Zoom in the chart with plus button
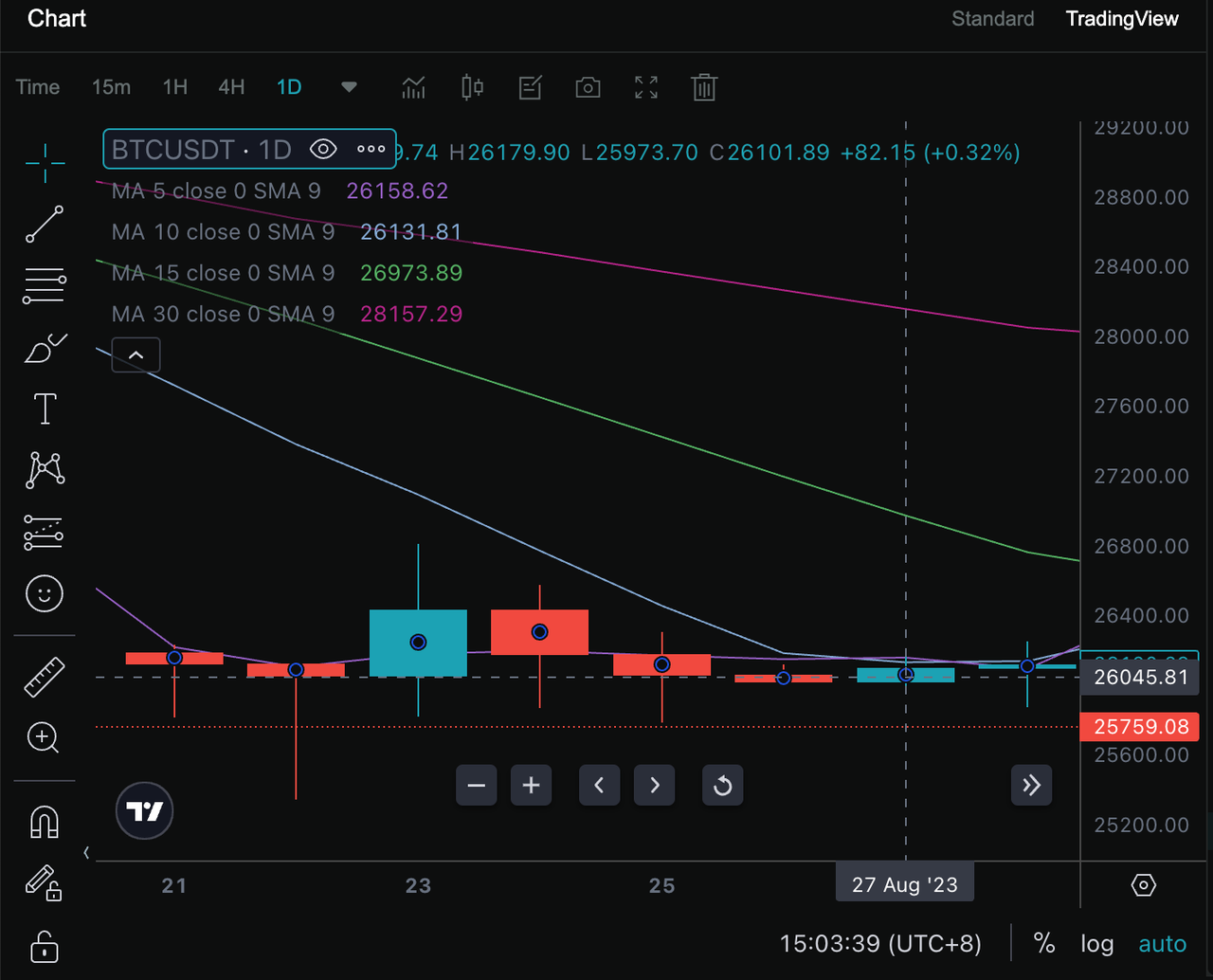This screenshot has height=980, width=1213. pyautogui.click(x=532, y=786)
